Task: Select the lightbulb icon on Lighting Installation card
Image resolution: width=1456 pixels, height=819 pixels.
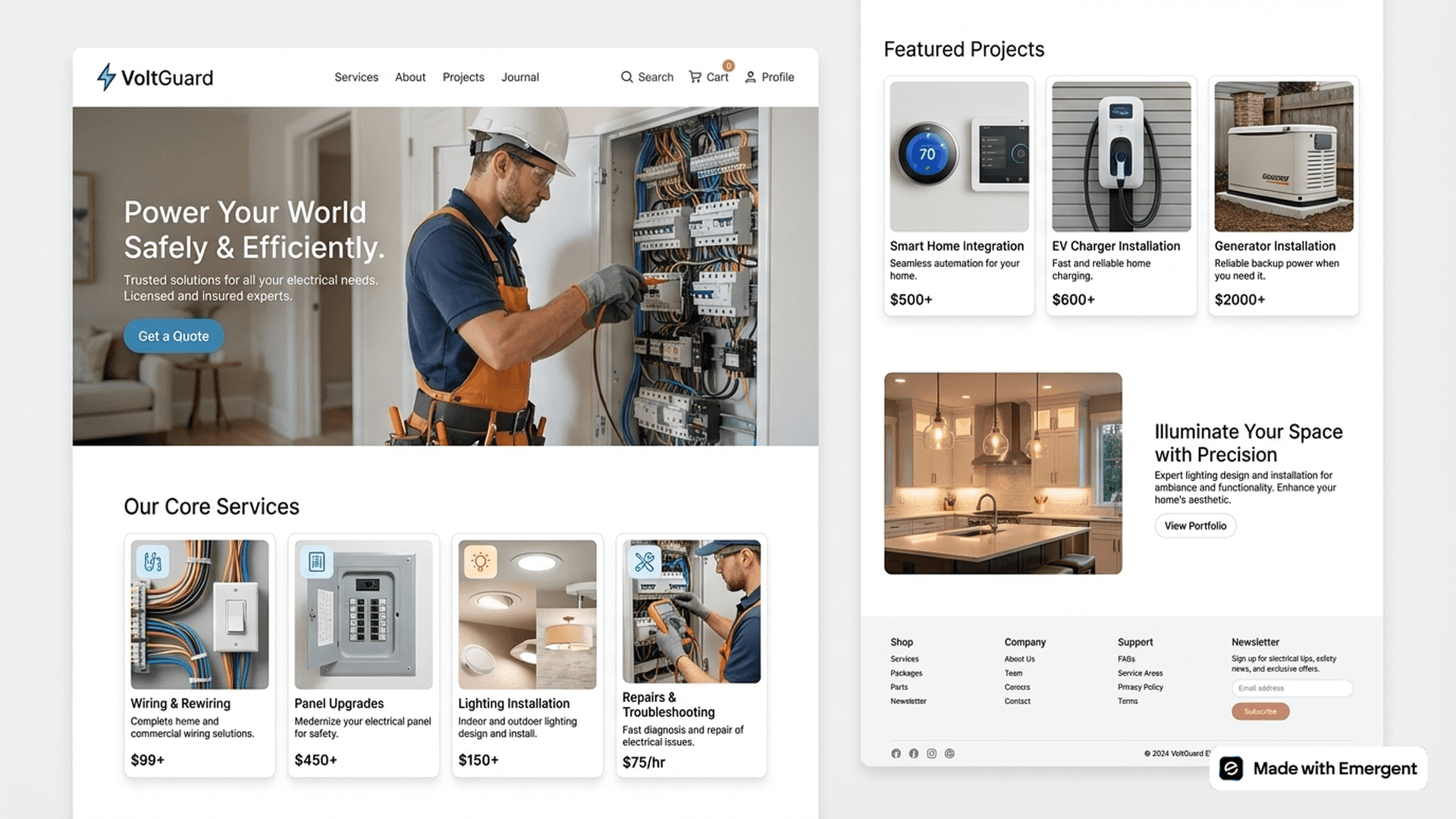Action: [480, 561]
